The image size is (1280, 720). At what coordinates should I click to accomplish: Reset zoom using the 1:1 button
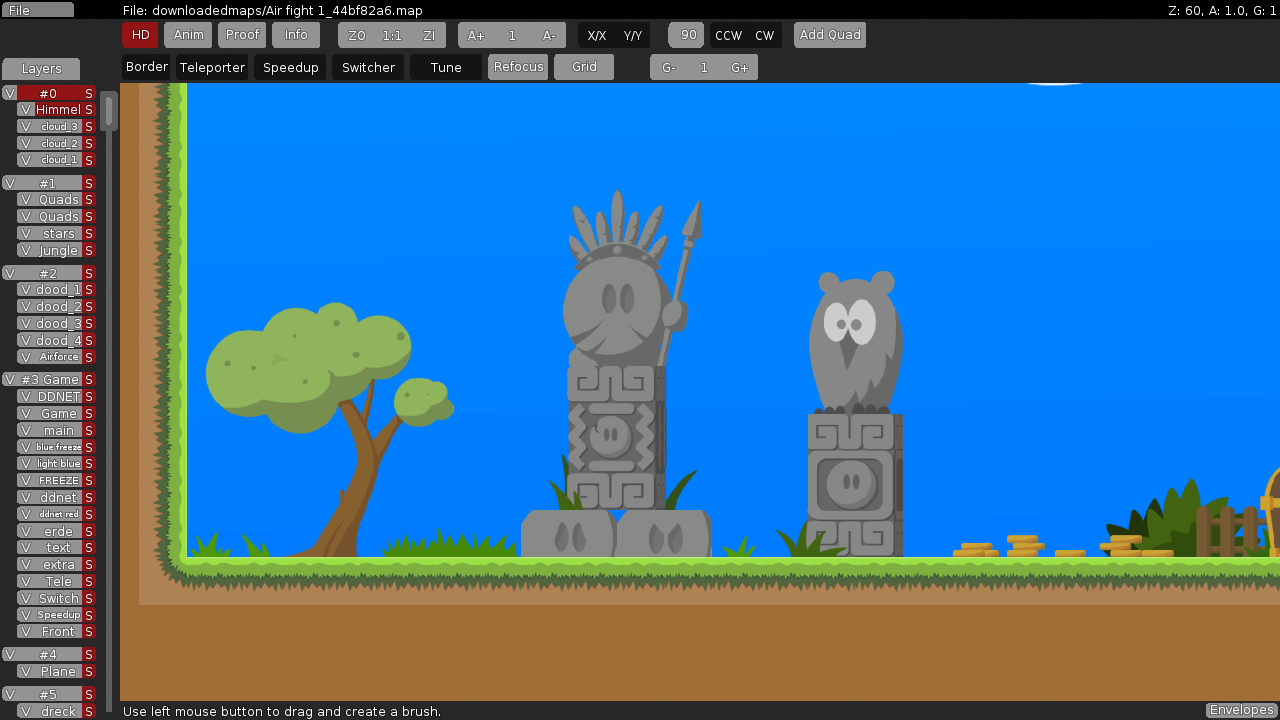click(392, 35)
